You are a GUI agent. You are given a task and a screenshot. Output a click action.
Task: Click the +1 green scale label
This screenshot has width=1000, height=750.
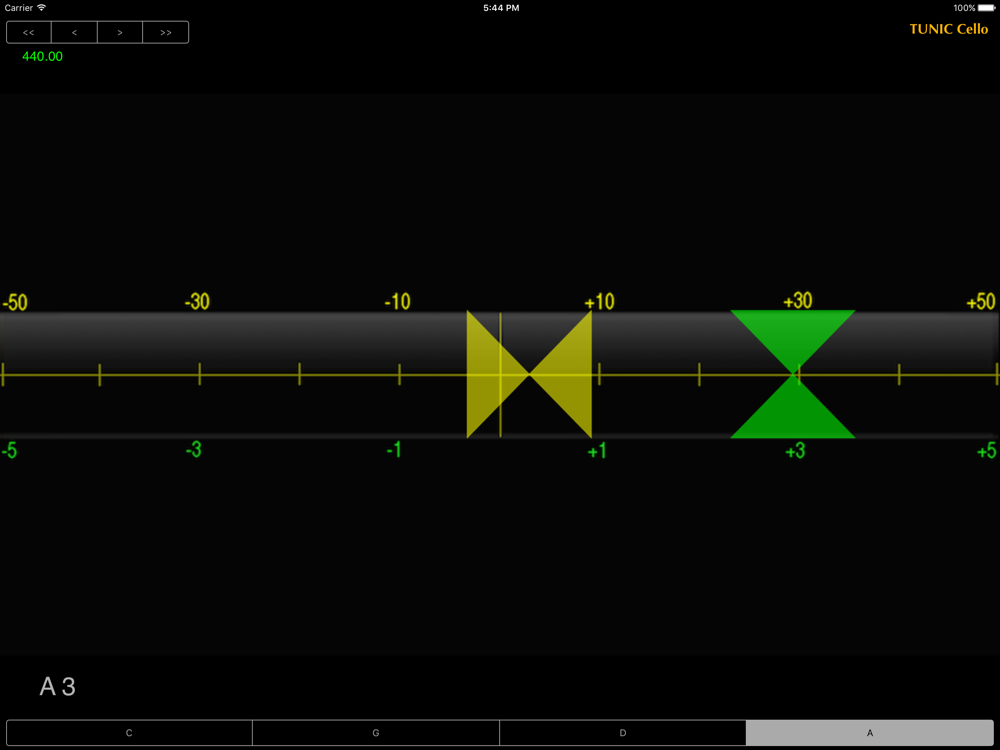597,452
